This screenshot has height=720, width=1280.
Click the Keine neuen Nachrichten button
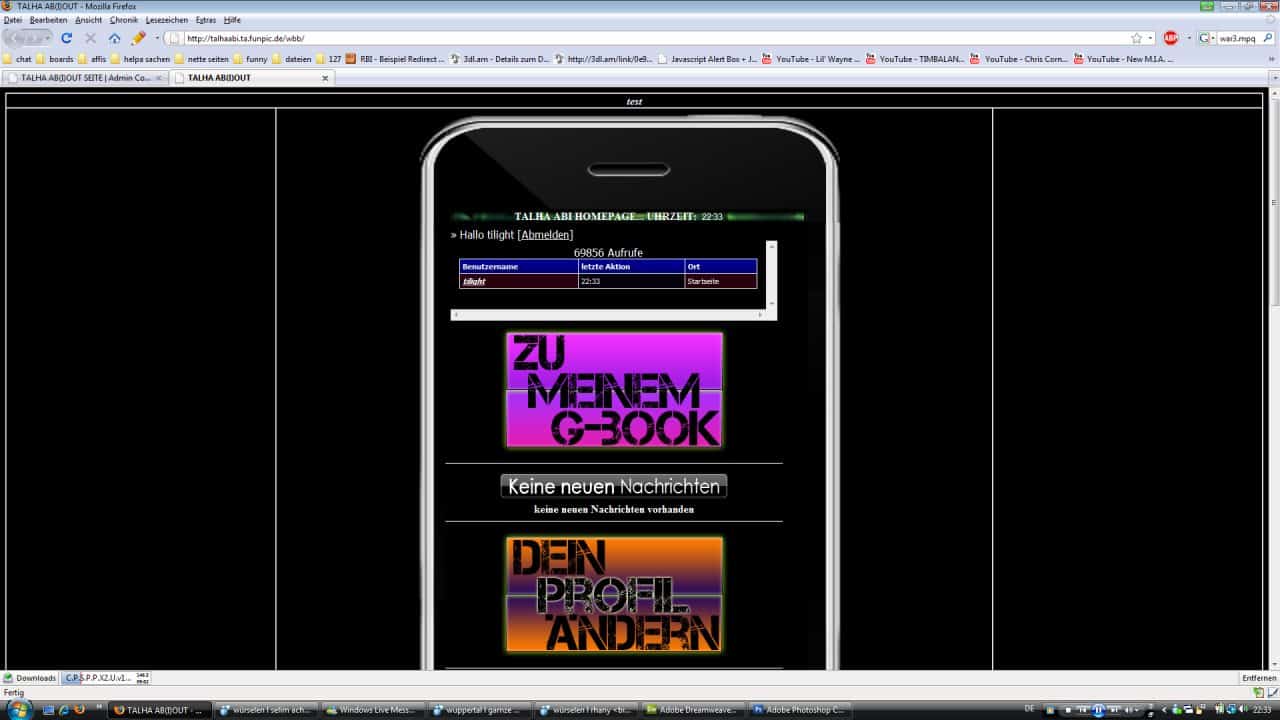point(614,486)
